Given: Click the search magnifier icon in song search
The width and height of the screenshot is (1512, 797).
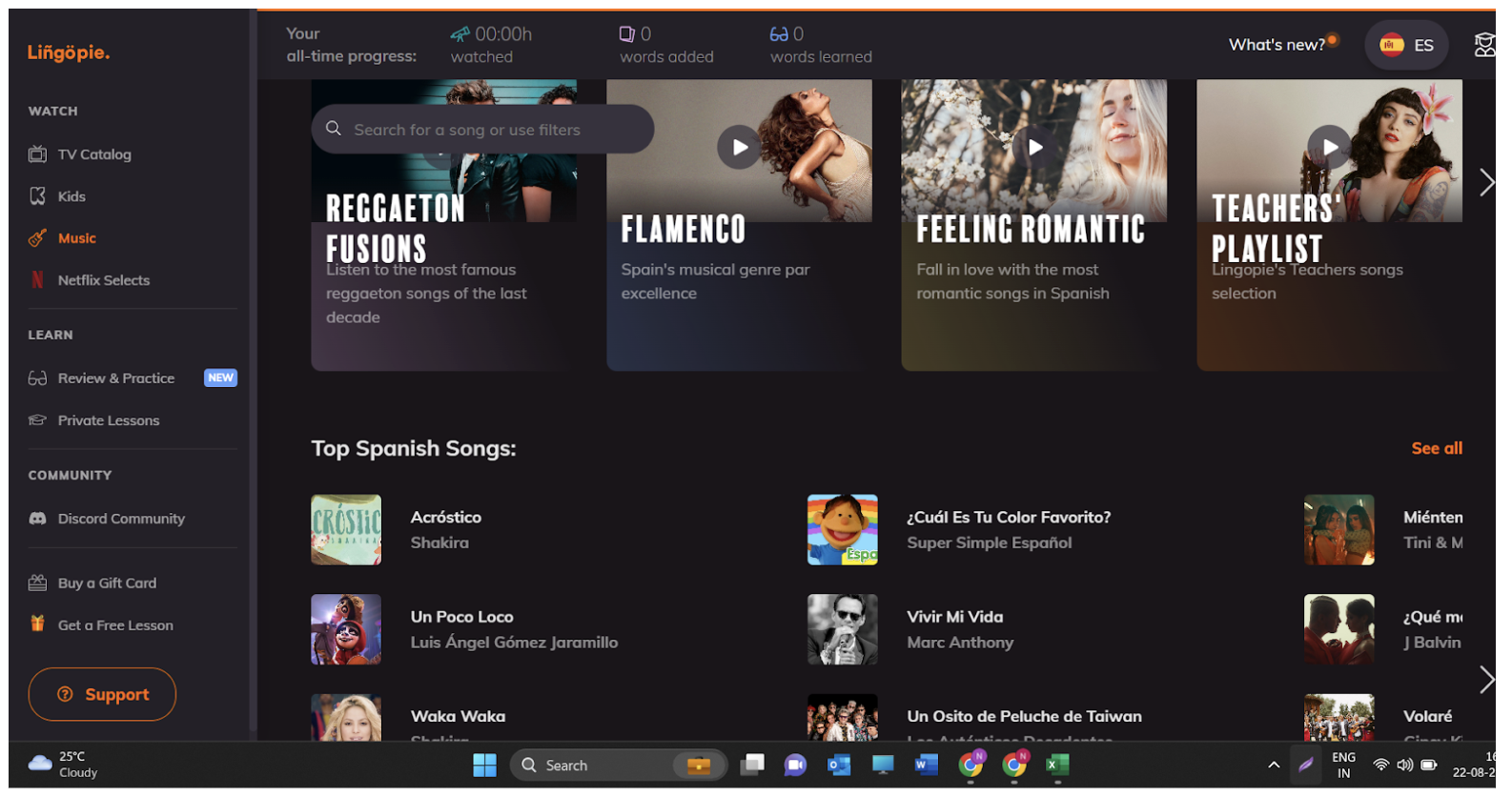Looking at the screenshot, I should 334,128.
